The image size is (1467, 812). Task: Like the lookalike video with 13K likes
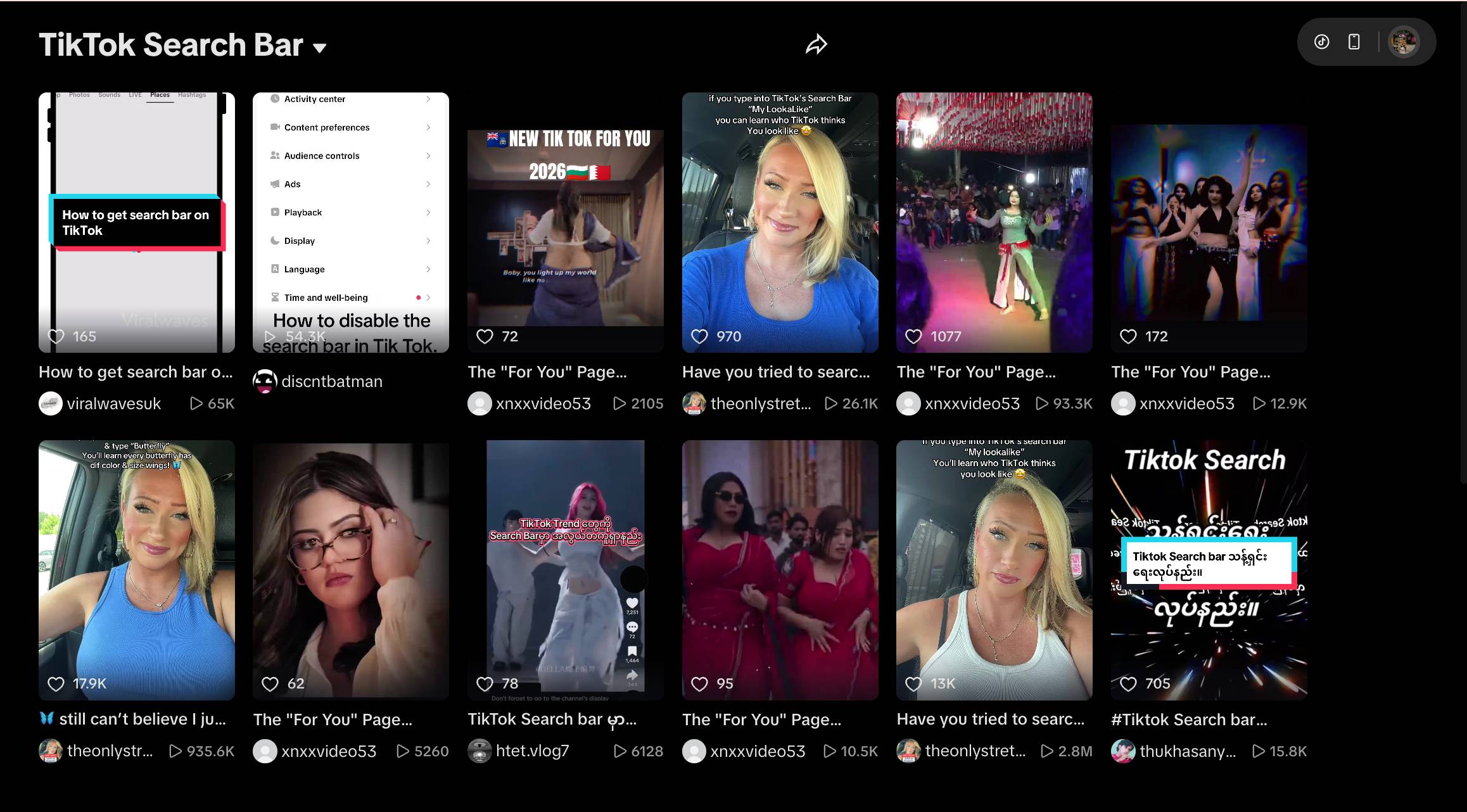[x=913, y=683]
